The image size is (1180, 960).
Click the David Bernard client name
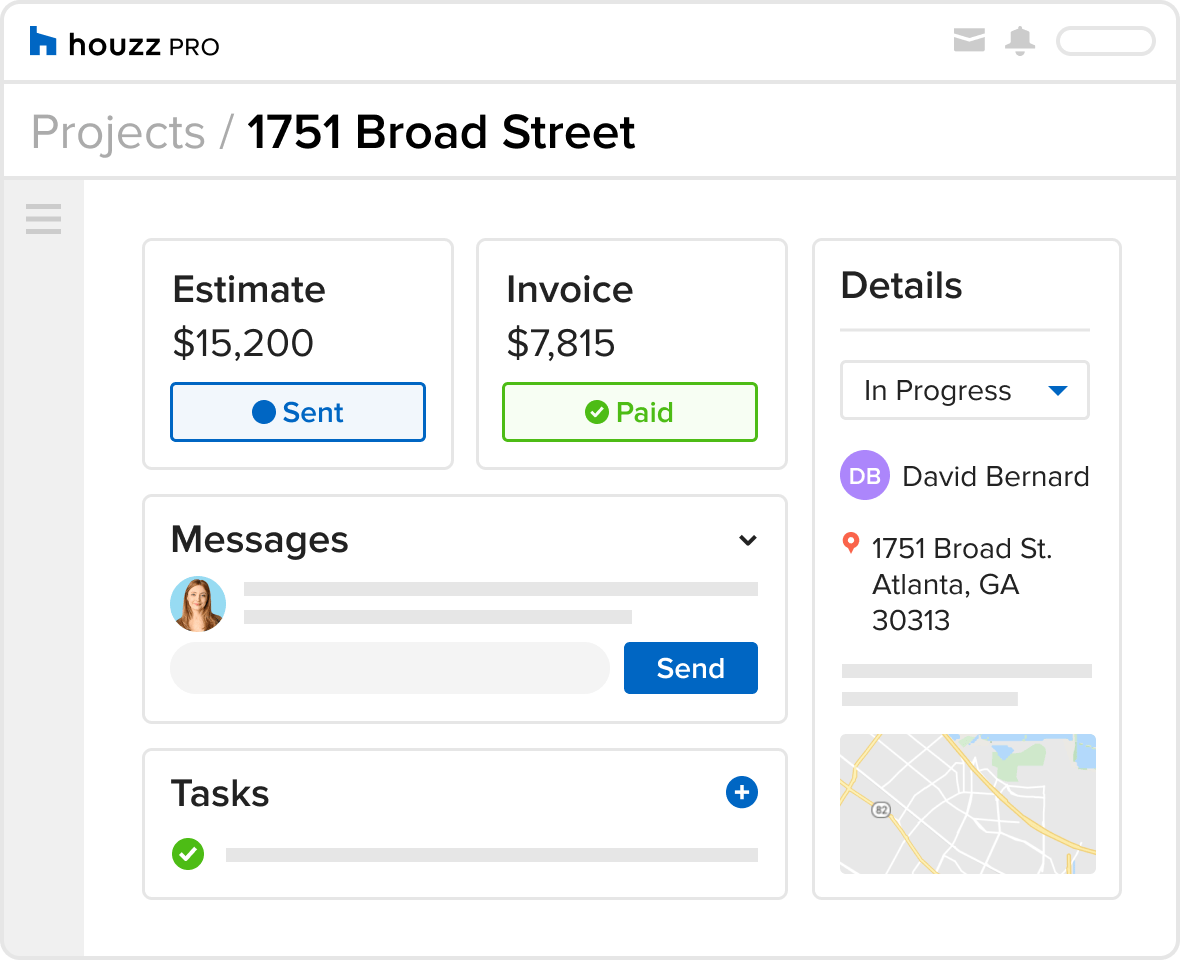coord(995,476)
